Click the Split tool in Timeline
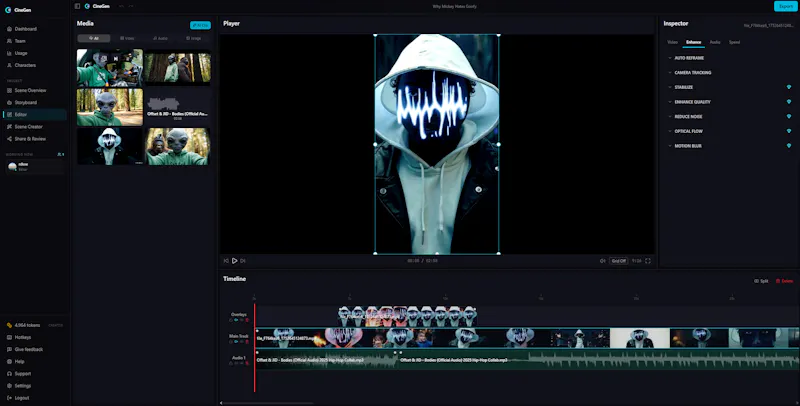 tap(761, 281)
